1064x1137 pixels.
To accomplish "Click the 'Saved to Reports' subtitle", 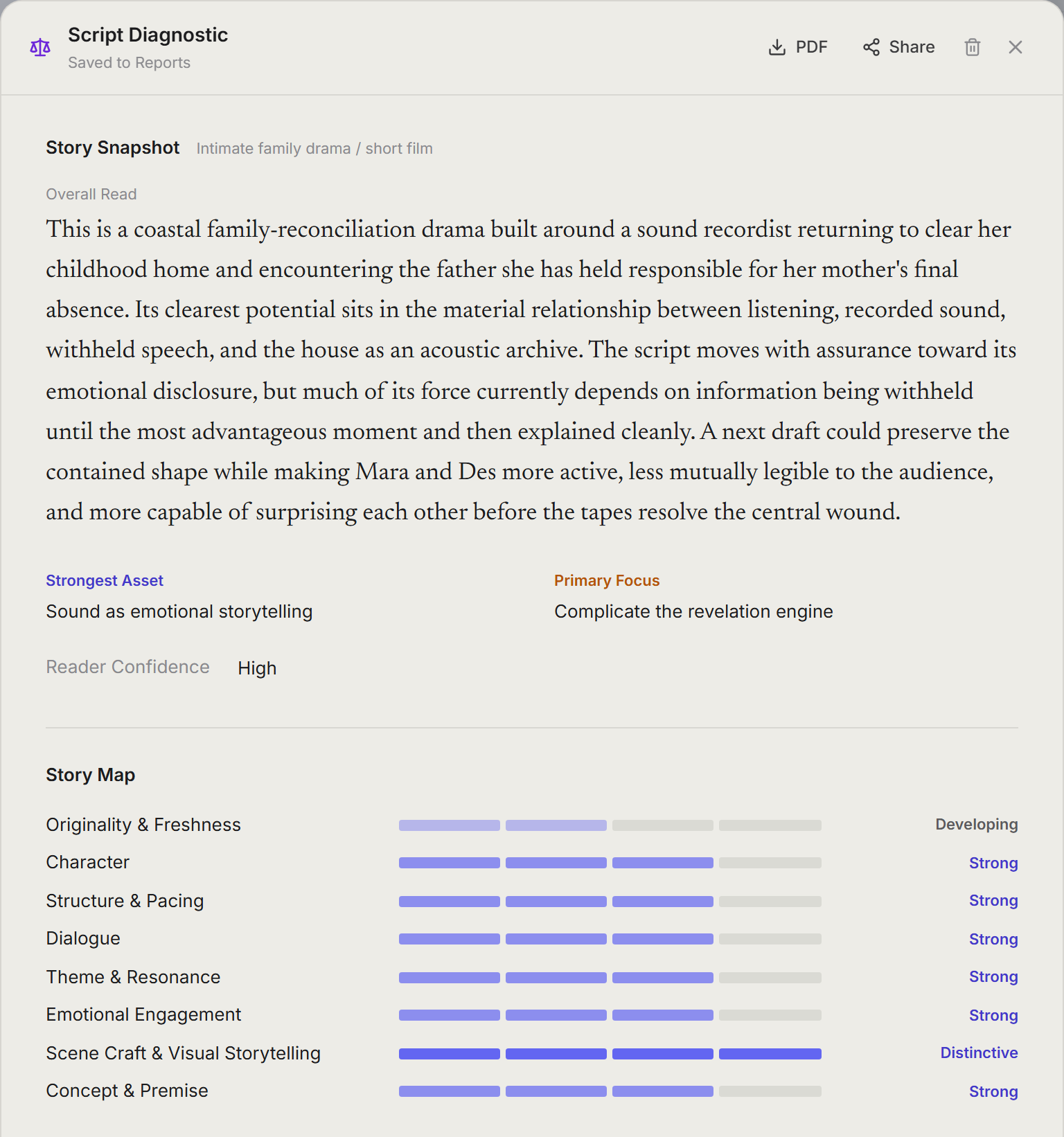I will pos(129,62).
